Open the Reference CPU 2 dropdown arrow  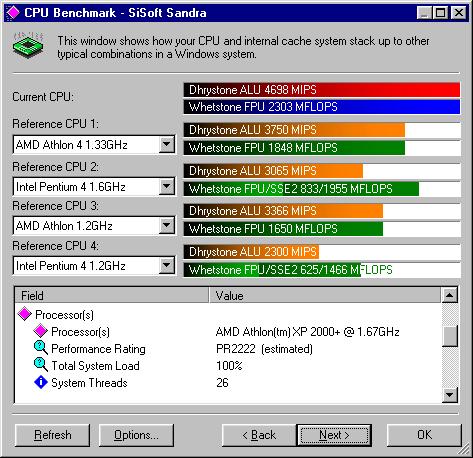(166, 186)
